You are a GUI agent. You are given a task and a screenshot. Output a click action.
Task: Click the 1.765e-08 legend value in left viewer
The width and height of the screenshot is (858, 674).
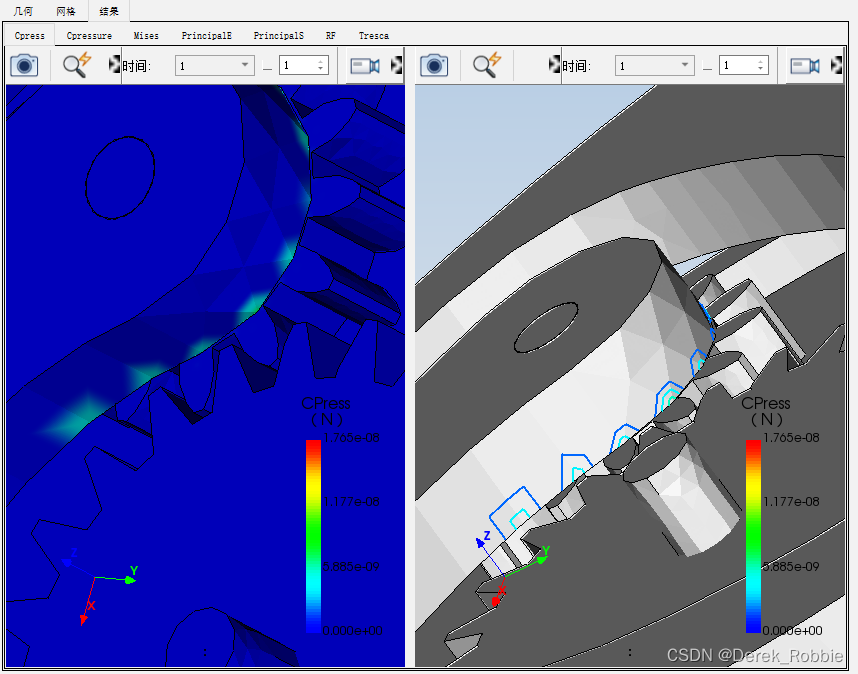click(x=351, y=438)
